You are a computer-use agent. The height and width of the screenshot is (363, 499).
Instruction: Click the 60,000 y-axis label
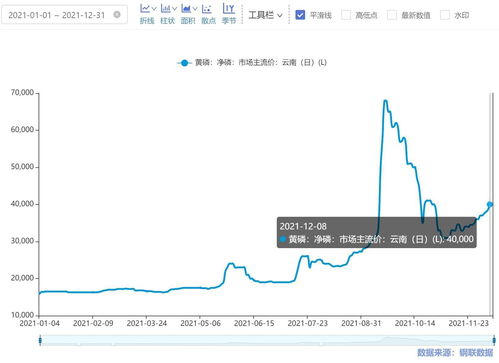[x=22, y=130]
